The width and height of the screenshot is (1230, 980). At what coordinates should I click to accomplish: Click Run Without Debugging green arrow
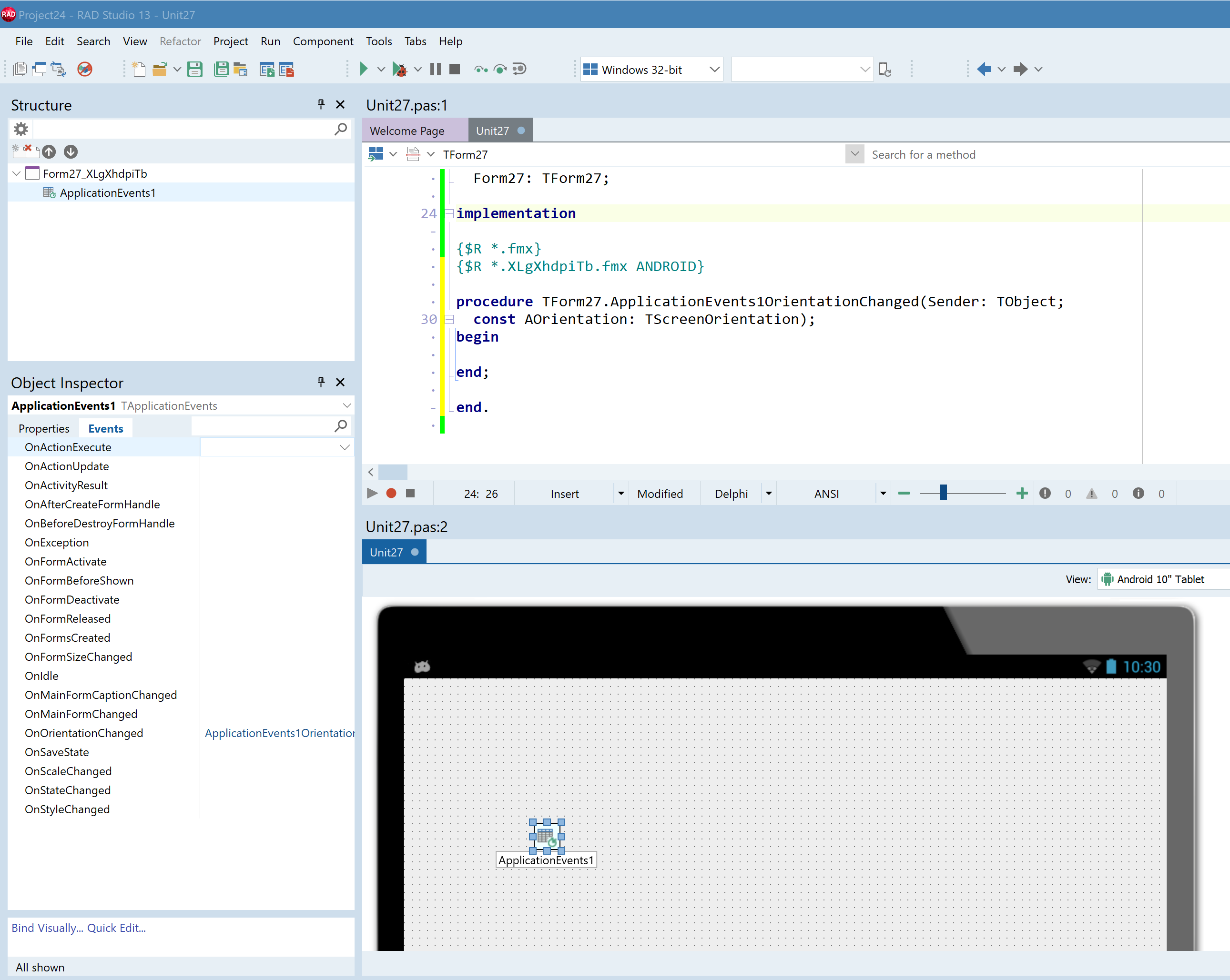coord(364,69)
